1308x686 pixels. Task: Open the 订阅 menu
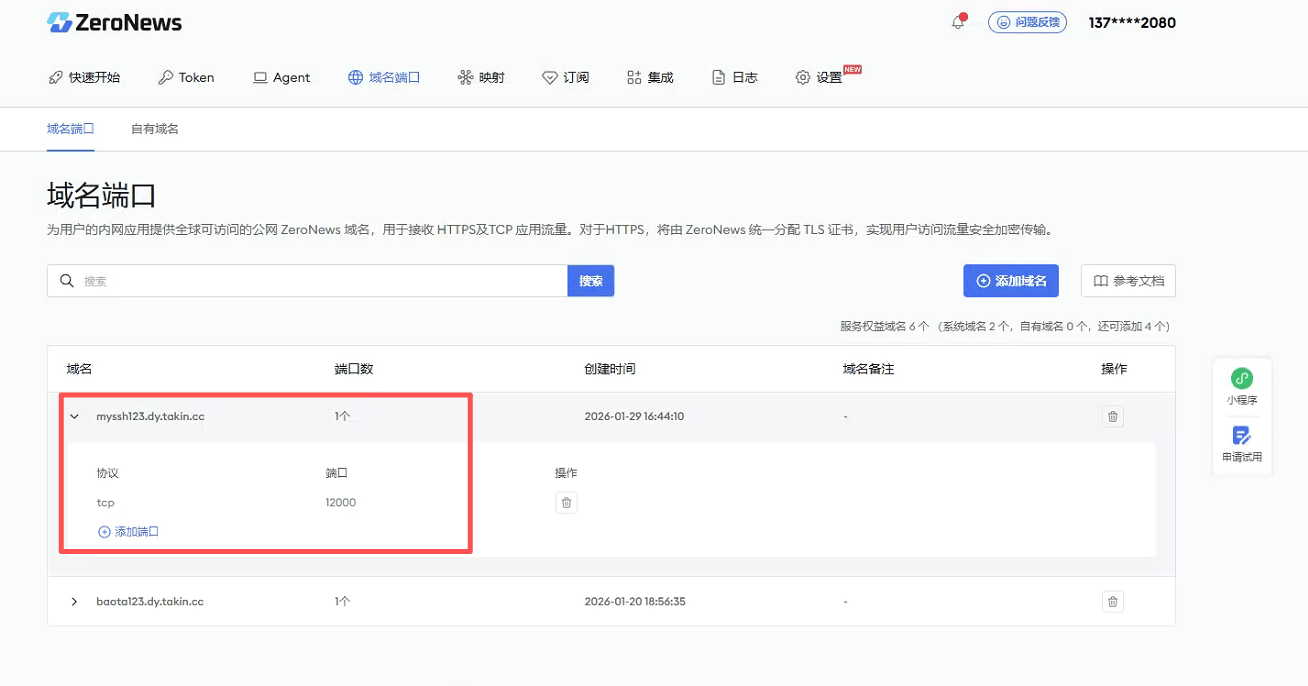566,77
